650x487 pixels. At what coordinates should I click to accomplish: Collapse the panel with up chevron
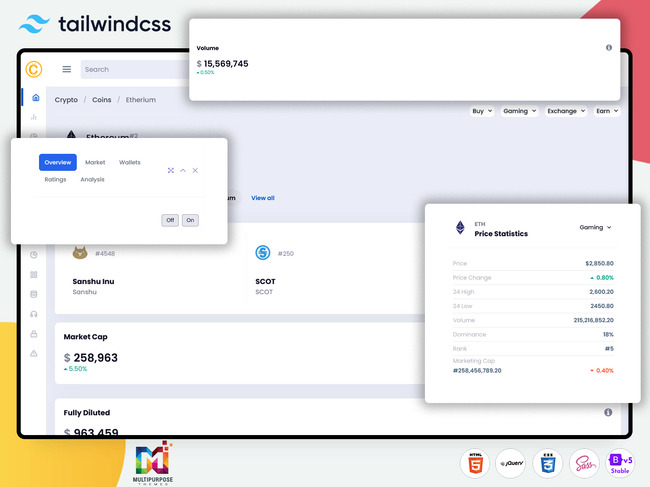click(x=183, y=170)
